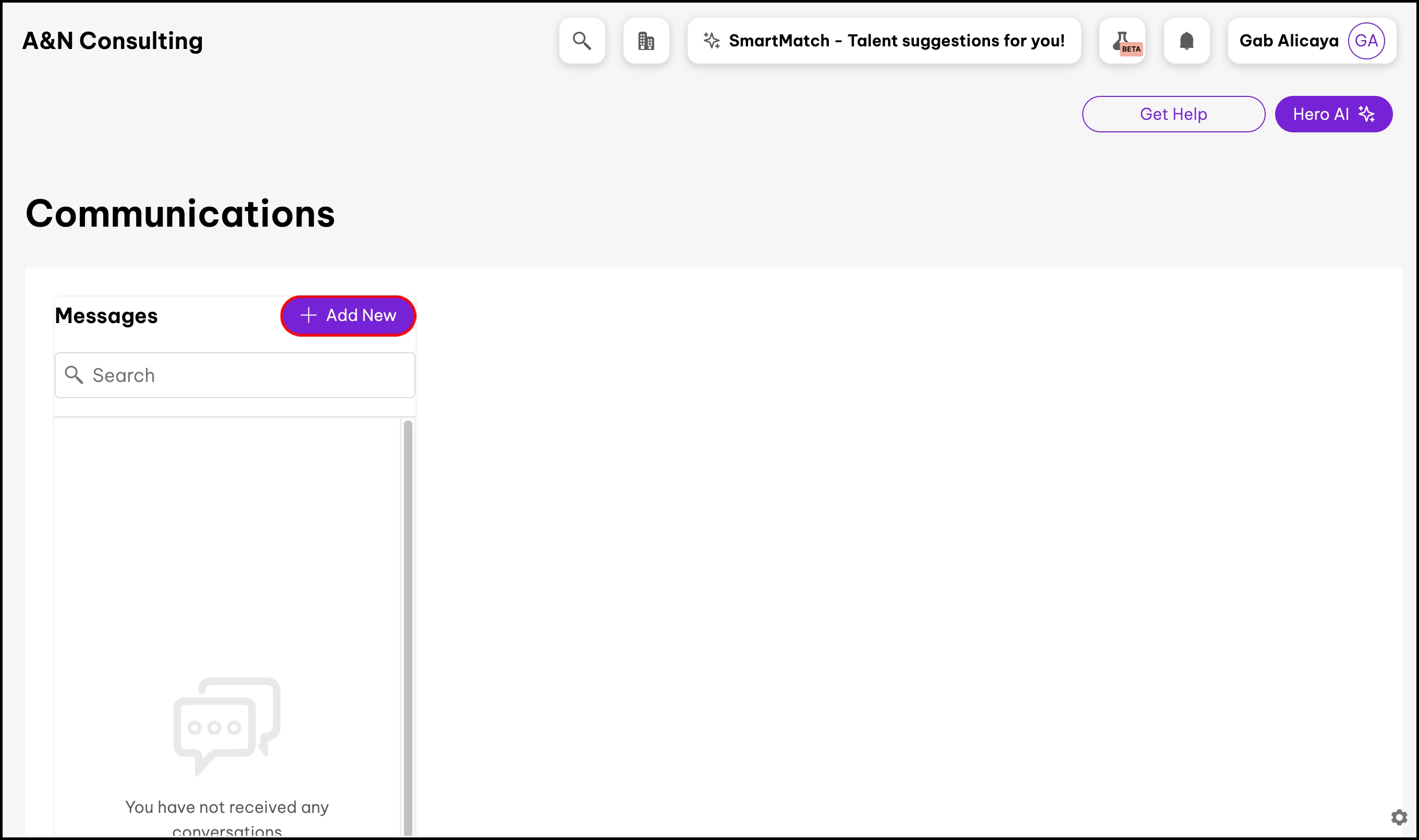The height and width of the screenshot is (840, 1419).
Task: Click the GA avatar circle
Action: click(x=1366, y=41)
